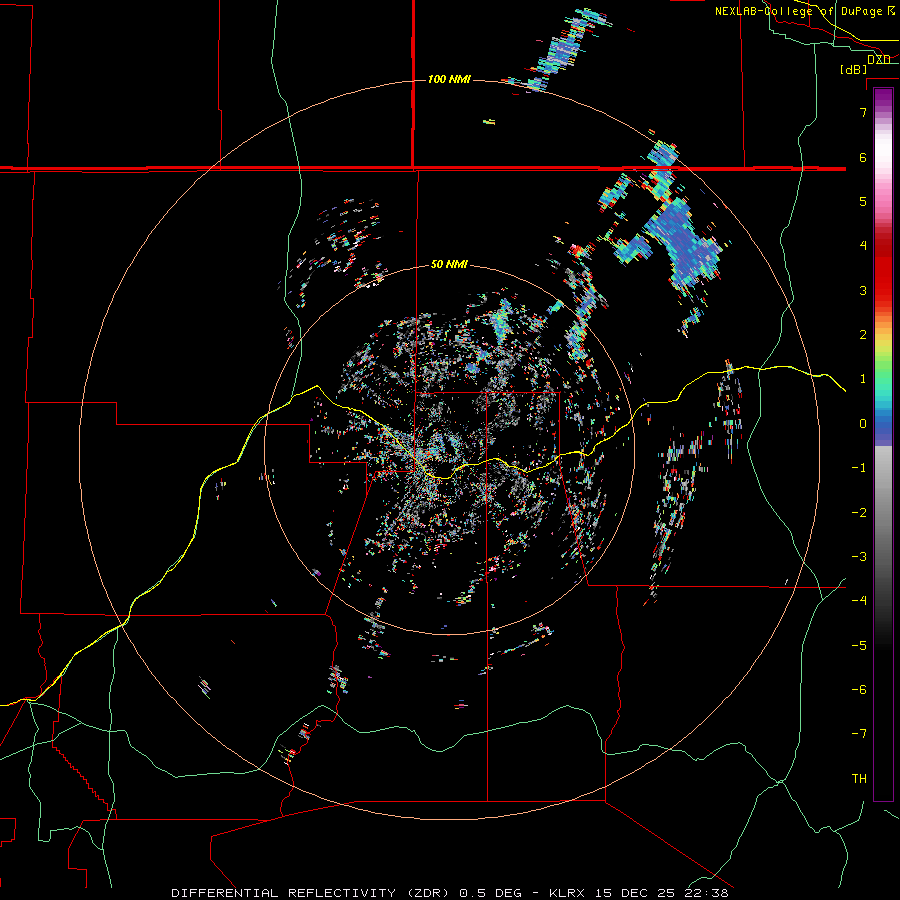Click the positive 3 scale label
This screenshot has height=900, width=900.
click(x=863, y=290)
